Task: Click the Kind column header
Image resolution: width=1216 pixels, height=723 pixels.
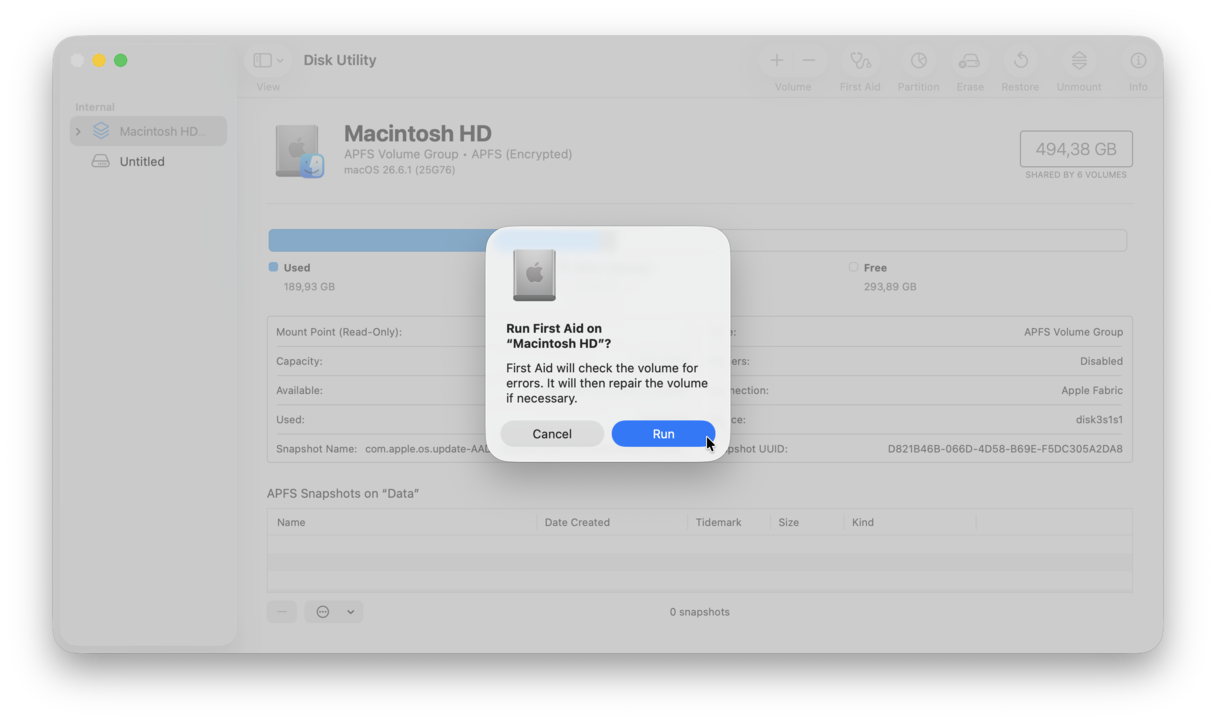Action: 910,522
